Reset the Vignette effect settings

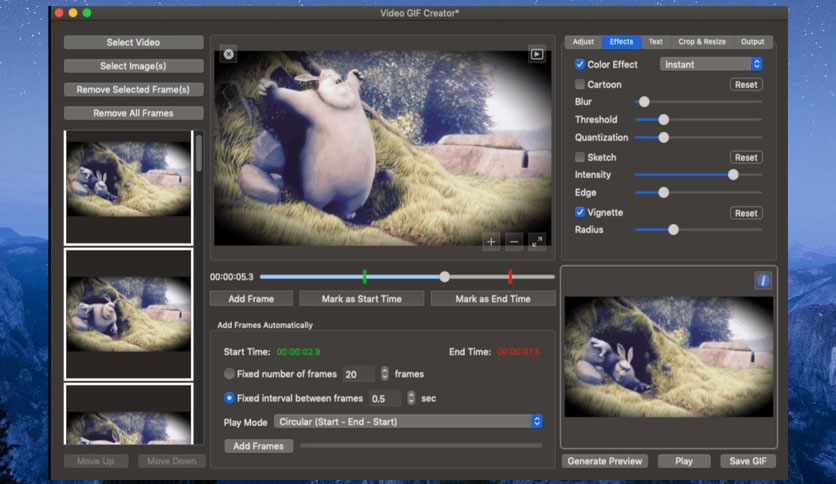(x=746, y=213)
